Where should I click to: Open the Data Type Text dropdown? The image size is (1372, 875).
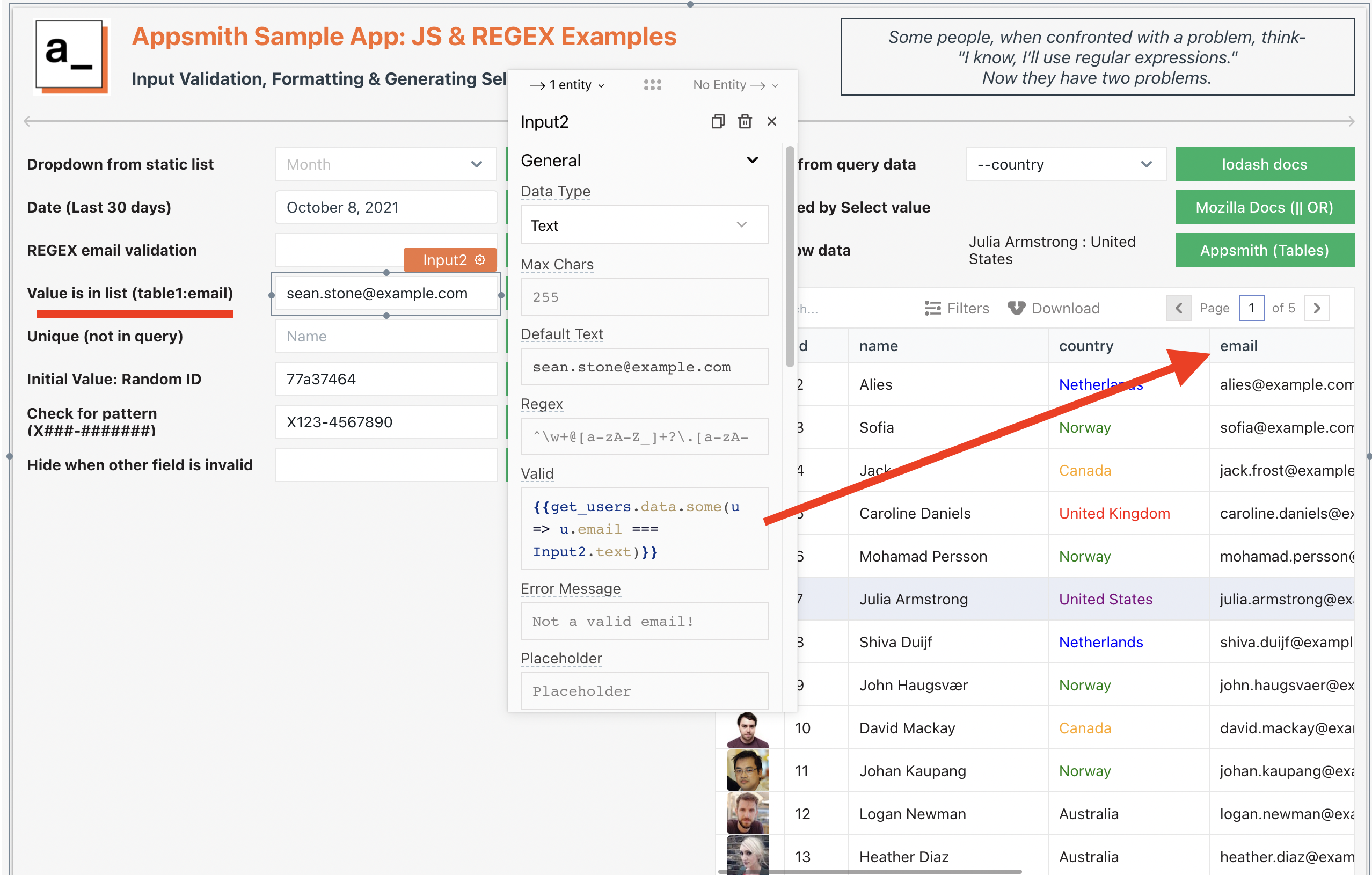(x=644, y=225)
